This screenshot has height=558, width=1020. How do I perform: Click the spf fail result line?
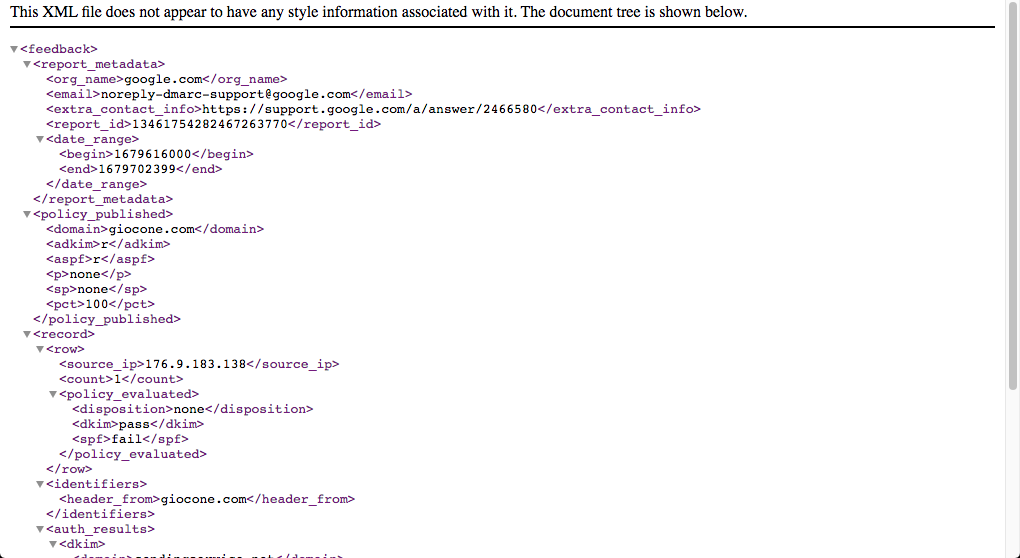130,439
